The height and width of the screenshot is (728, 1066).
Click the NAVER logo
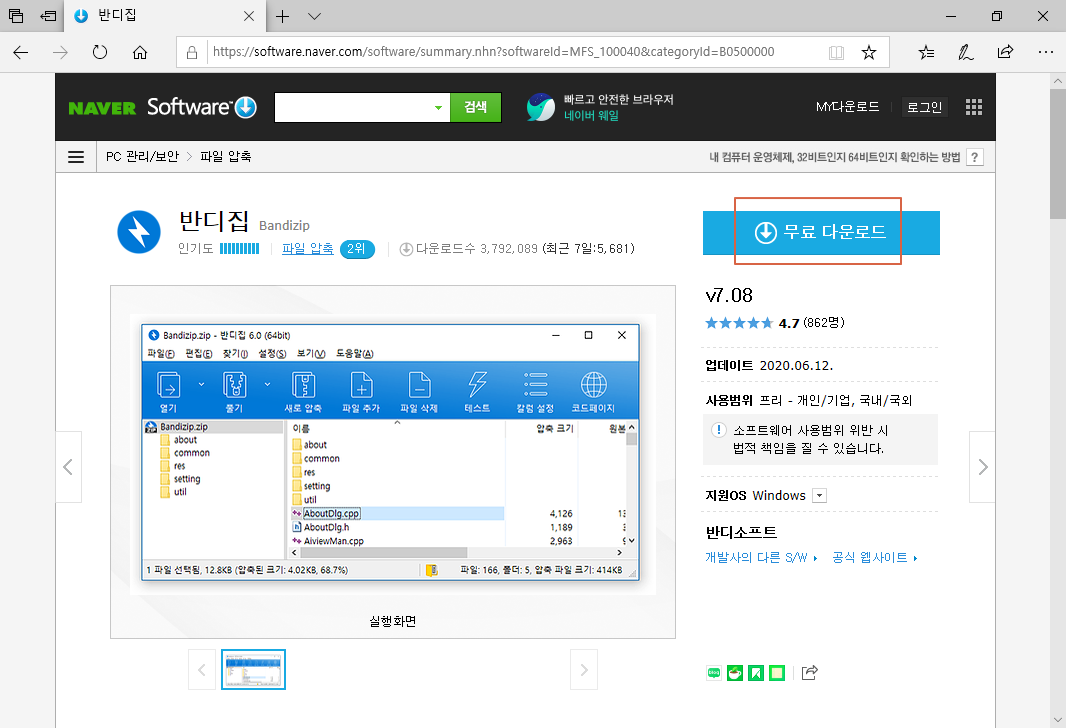(x=102, y=108)
